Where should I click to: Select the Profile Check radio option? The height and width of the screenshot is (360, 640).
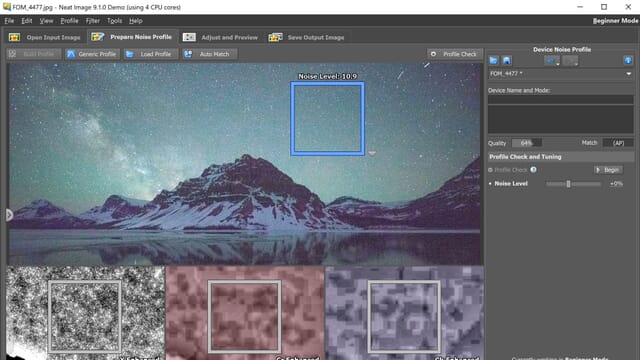pos(490,170)
